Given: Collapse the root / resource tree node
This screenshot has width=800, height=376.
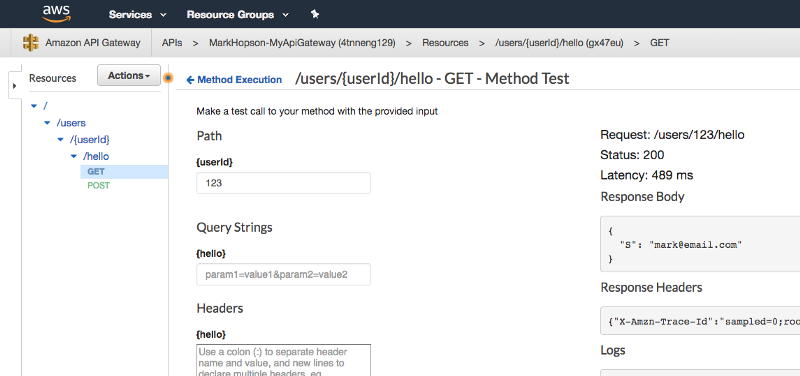Looking at the screenshot, I should pyautogui.click(x=34, y=106).
